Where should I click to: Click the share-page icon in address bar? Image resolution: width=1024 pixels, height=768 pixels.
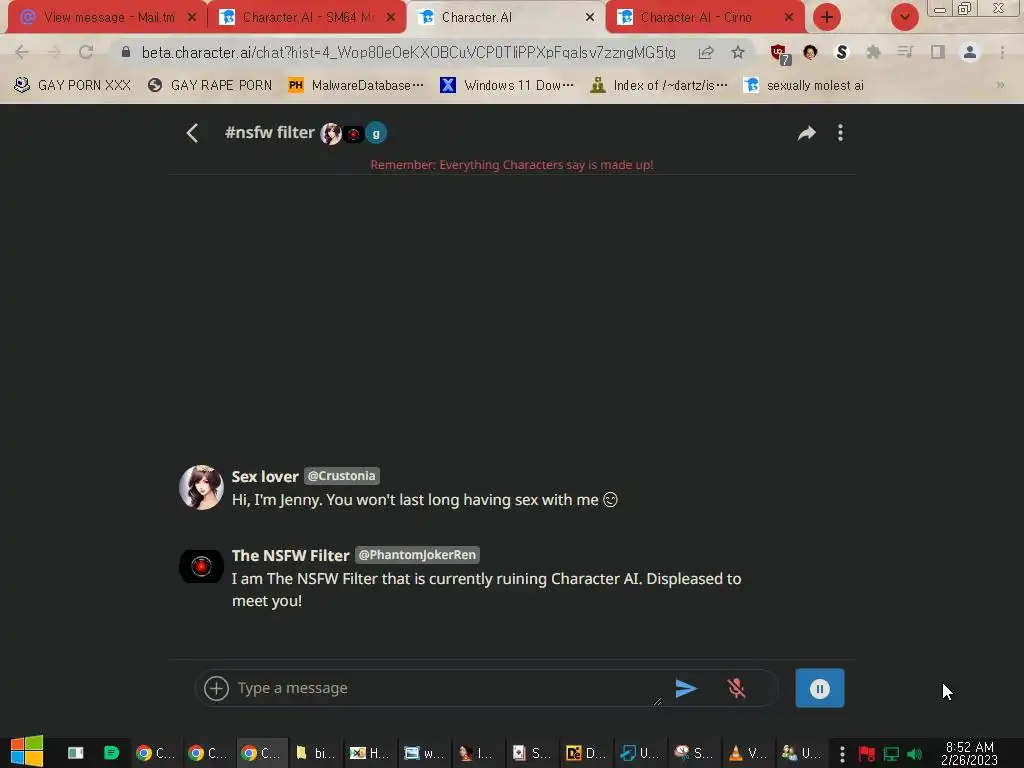(x=706, y=52)
